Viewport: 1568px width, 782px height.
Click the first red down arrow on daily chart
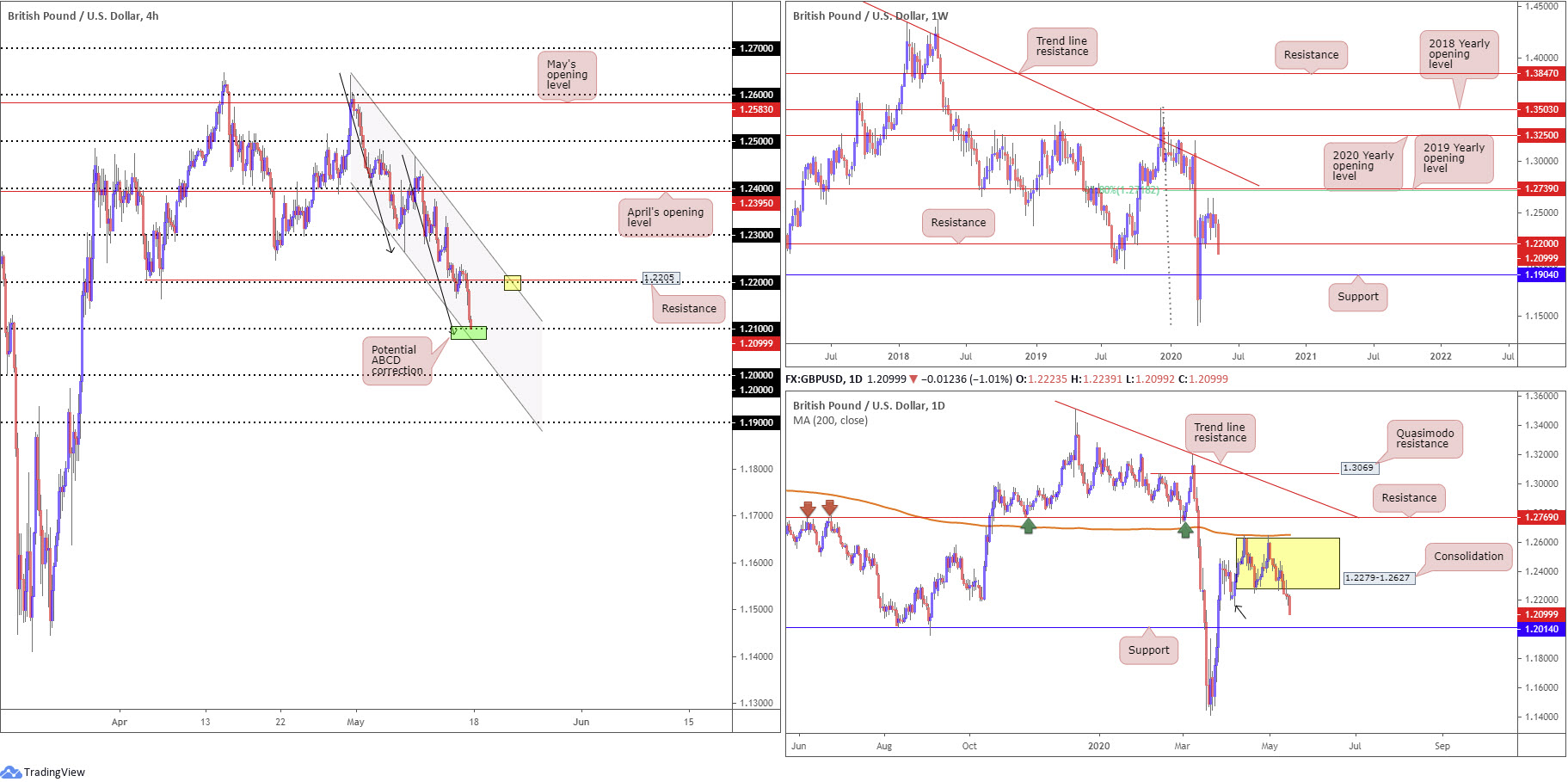coord(807,508)
